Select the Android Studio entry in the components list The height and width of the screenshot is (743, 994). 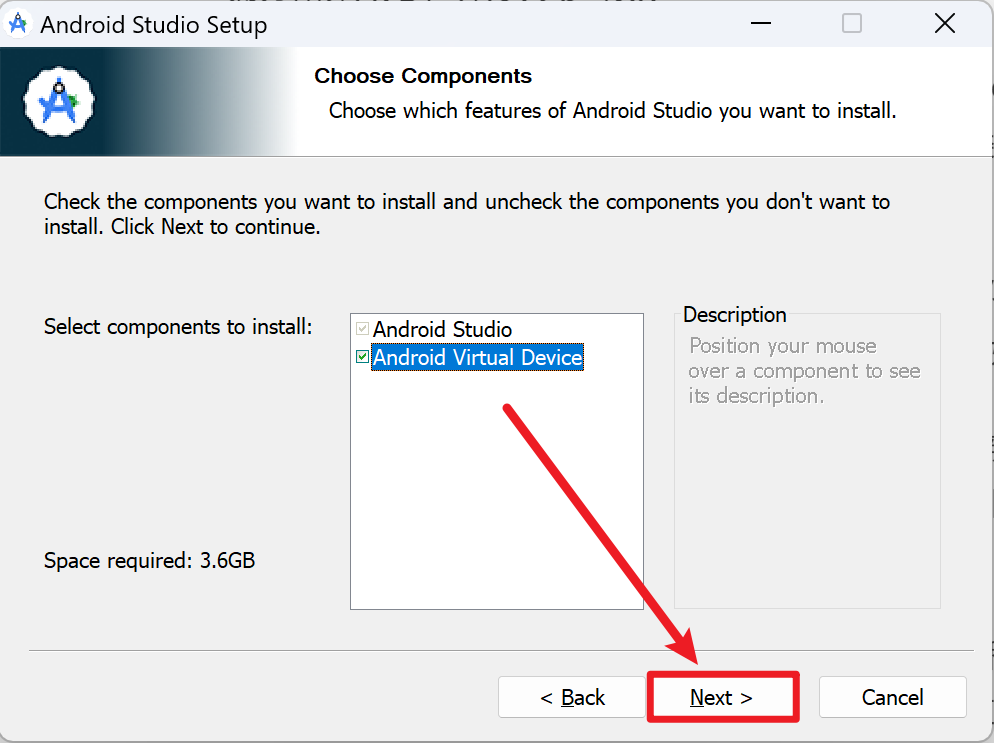tap(442, 329)
